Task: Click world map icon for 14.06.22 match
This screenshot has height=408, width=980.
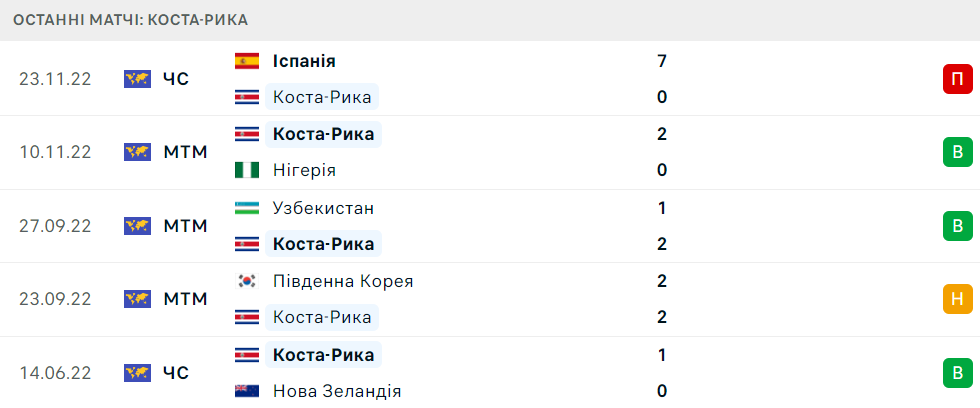Action: pos(137,373)
